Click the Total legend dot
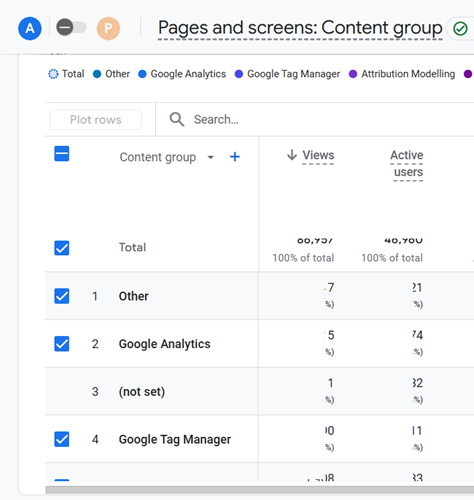This screenshot has width=474, height=500. (x=53, y=74)
